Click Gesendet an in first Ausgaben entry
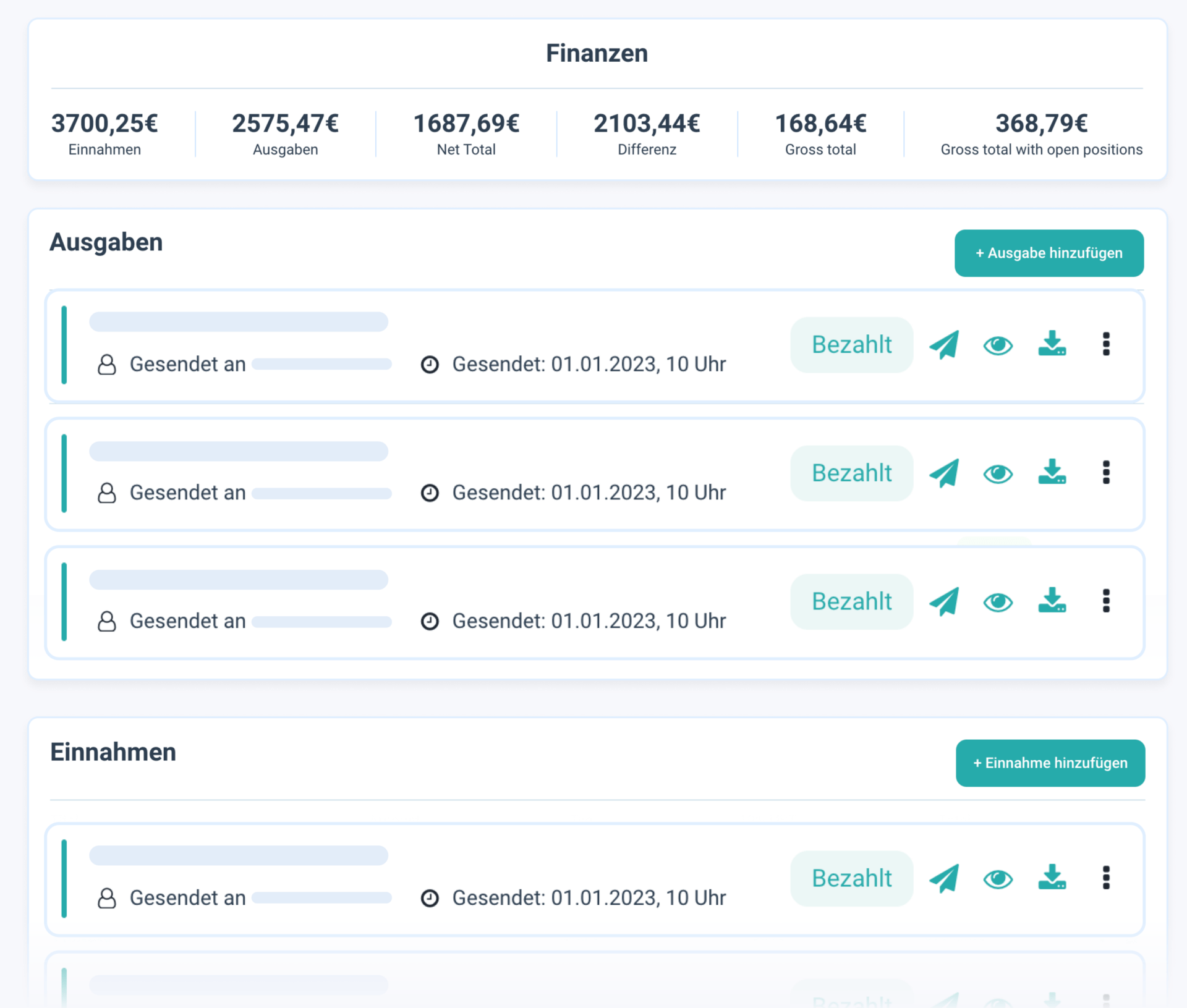Screen dimensions: 1187x1008 click(188, 364)
